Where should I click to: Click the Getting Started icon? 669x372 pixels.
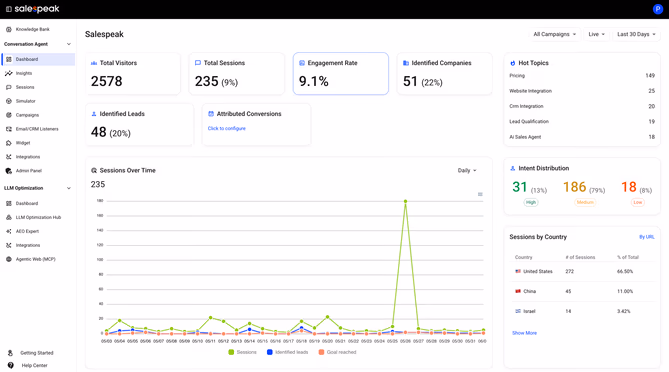(x=10, y=353)
